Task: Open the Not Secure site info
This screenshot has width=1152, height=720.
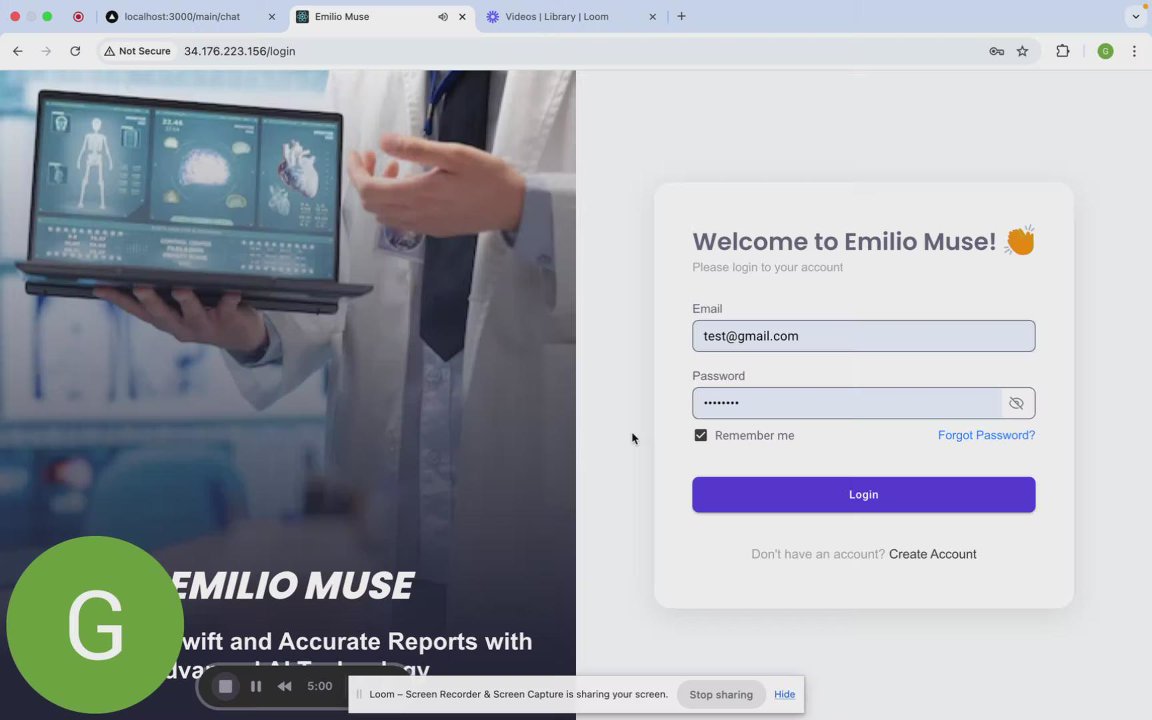Action: 137,51
